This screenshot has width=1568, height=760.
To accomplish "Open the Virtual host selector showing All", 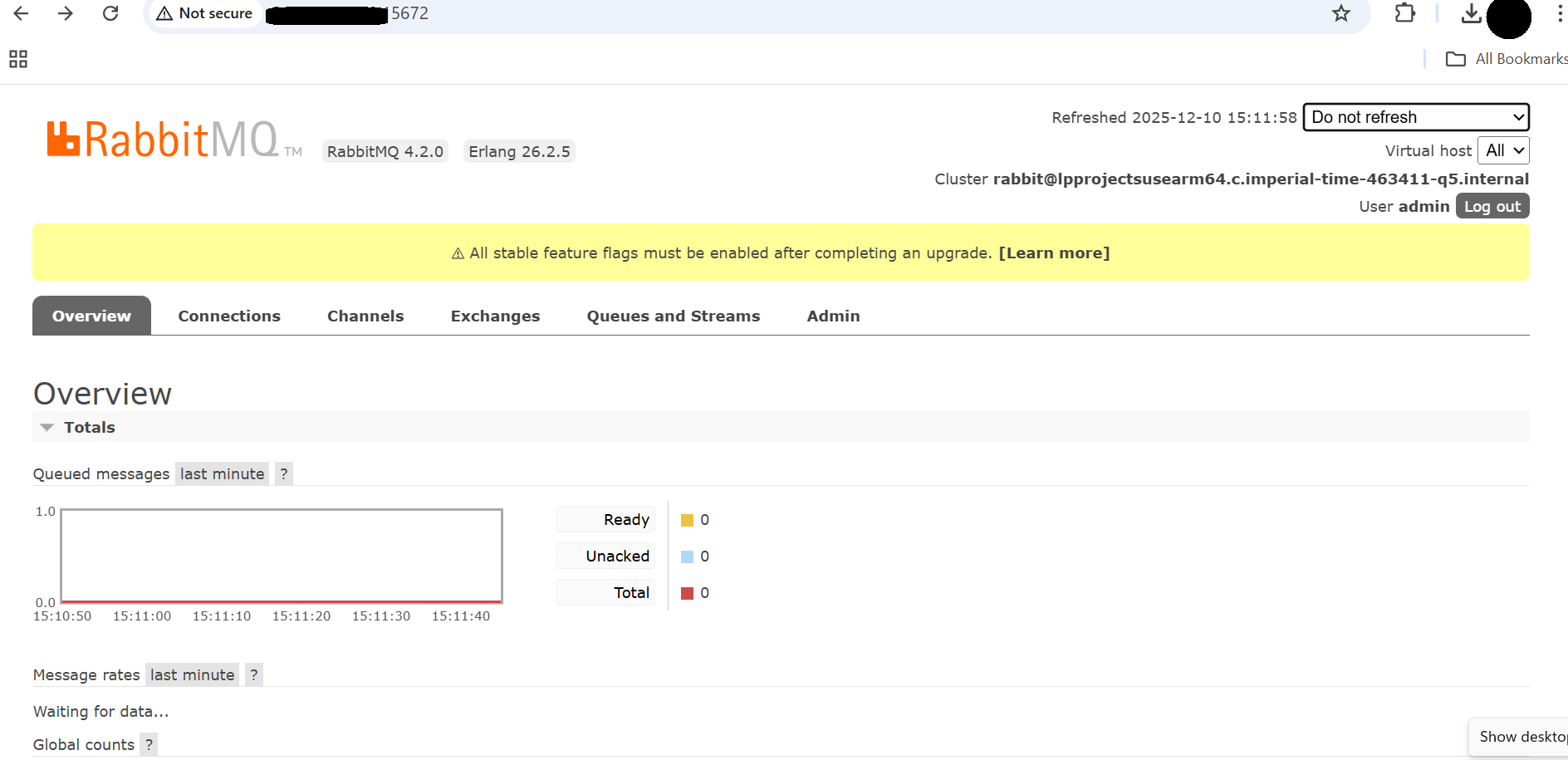I will tap(1504, 150).
